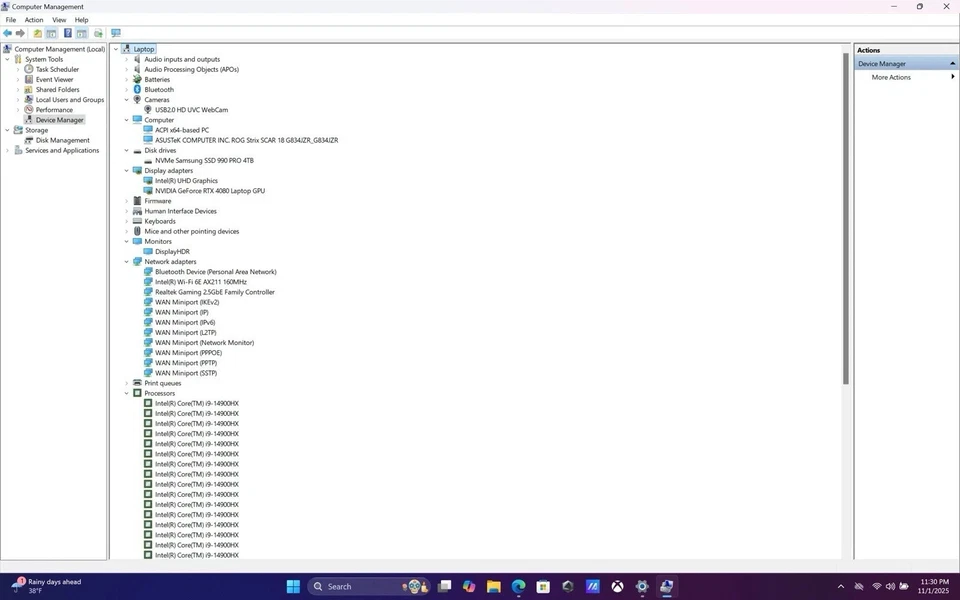
Task: Expand the Human Interface Devices category
Action: coord(127,211)
